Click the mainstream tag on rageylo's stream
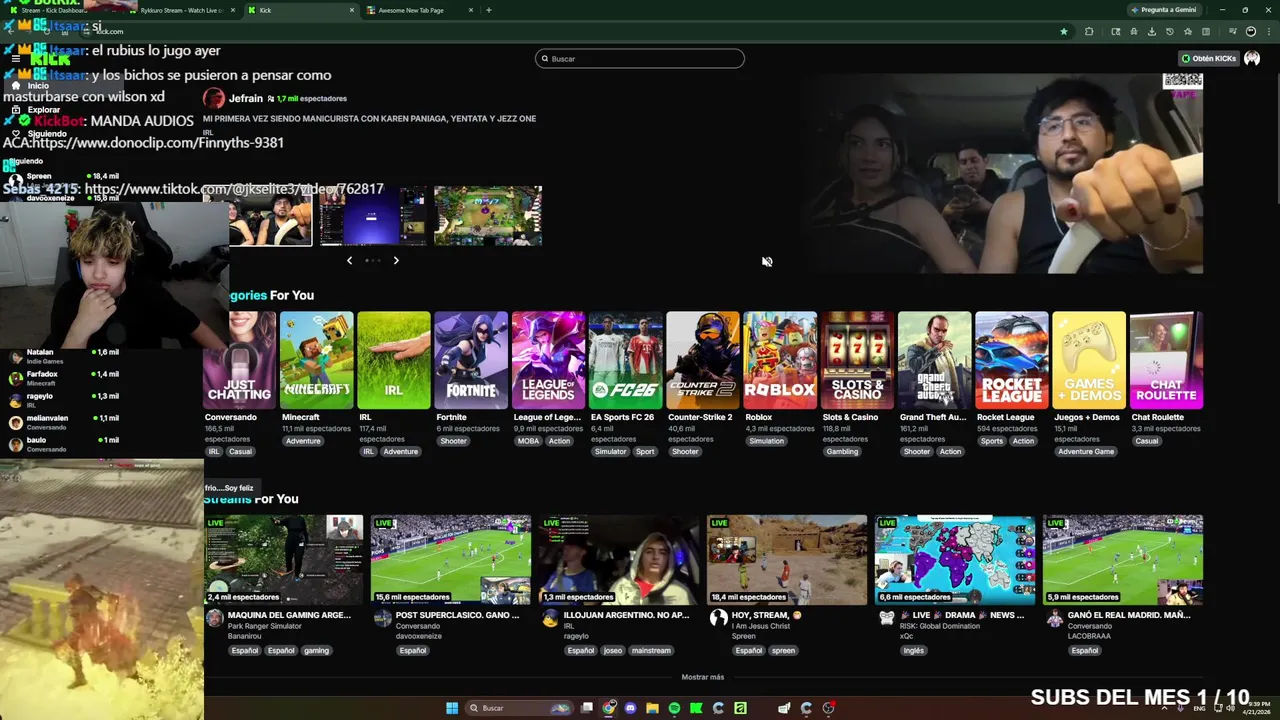This screenshot has width=1280, height=720. (x=651, y=651)
